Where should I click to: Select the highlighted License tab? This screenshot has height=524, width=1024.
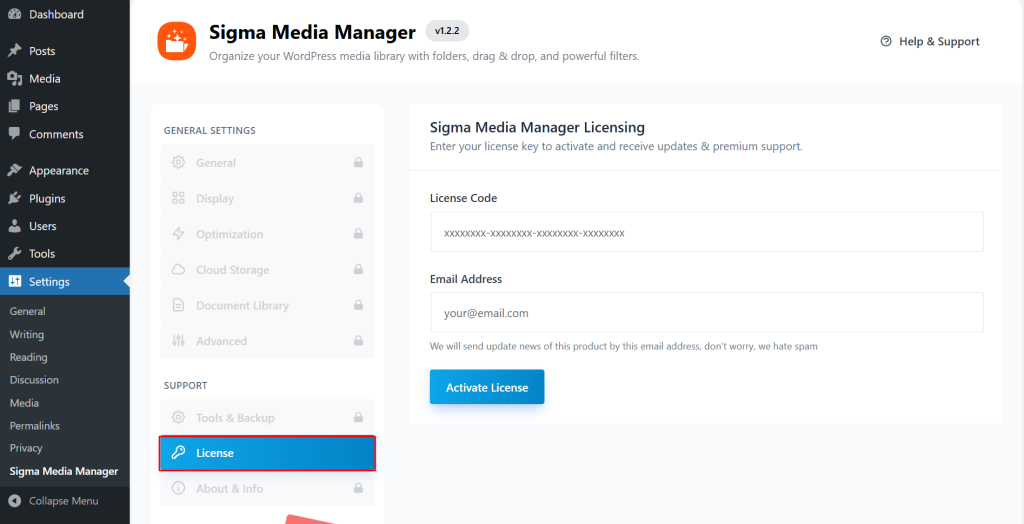267,453
